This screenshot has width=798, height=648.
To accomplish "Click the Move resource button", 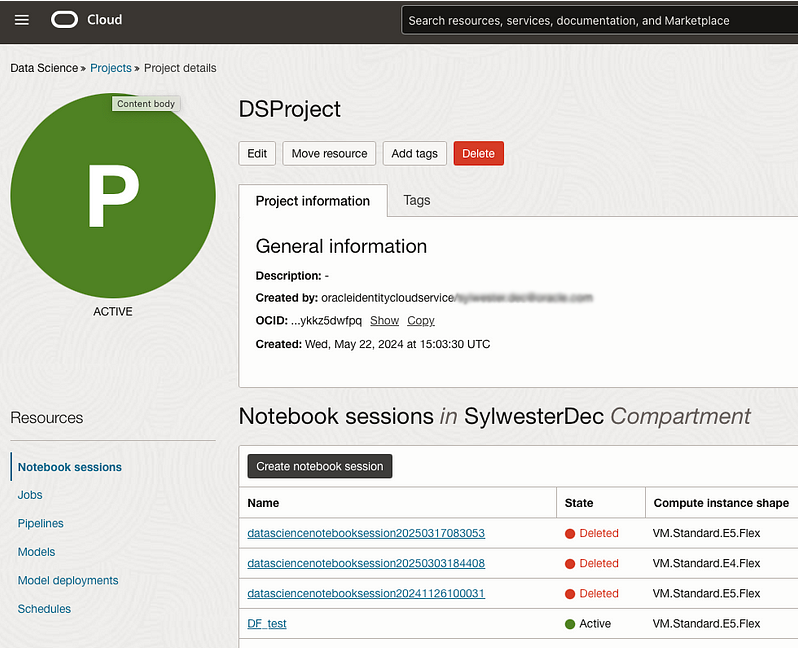I will click(x=329, y=153).
